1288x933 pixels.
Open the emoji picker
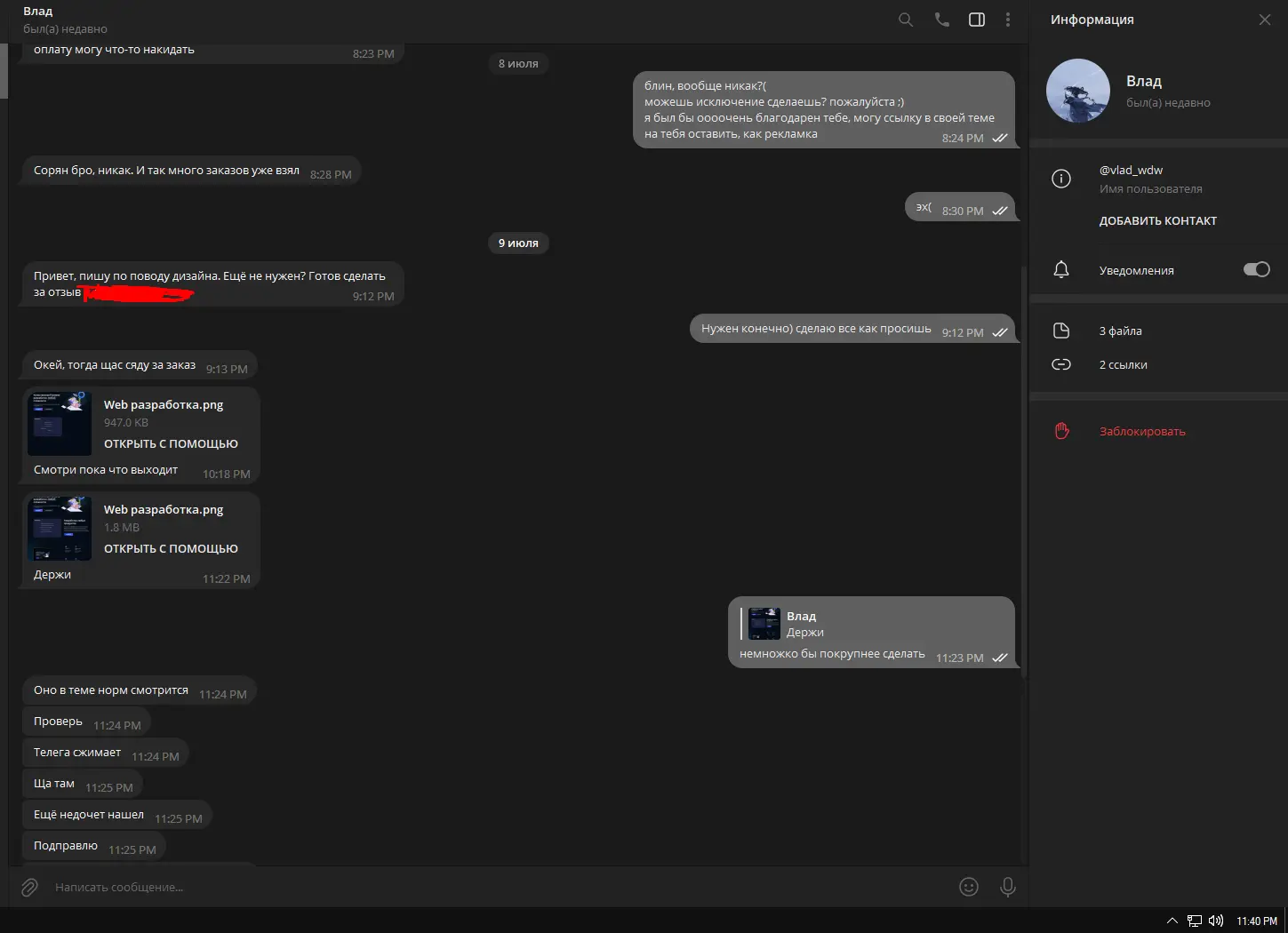tap(969, 887)
